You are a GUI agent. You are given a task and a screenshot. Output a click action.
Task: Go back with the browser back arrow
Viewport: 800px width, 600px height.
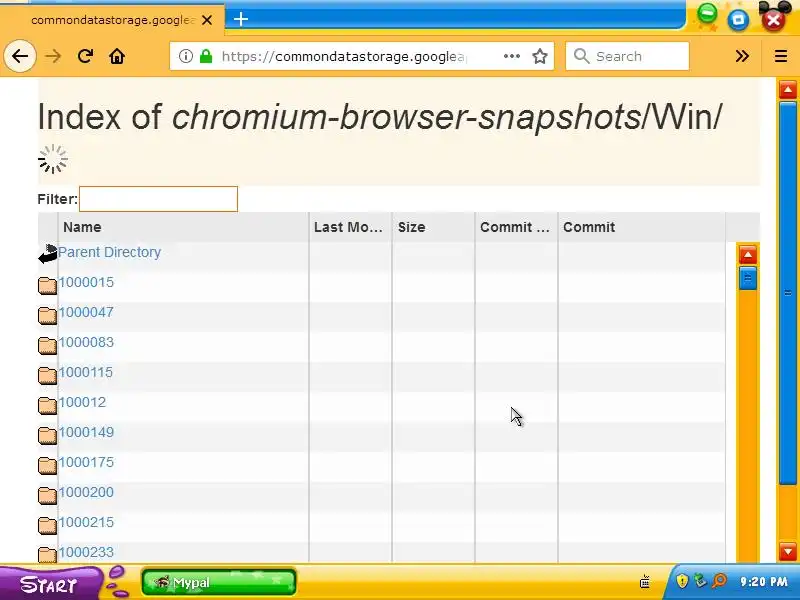click(x=20, y=56)
